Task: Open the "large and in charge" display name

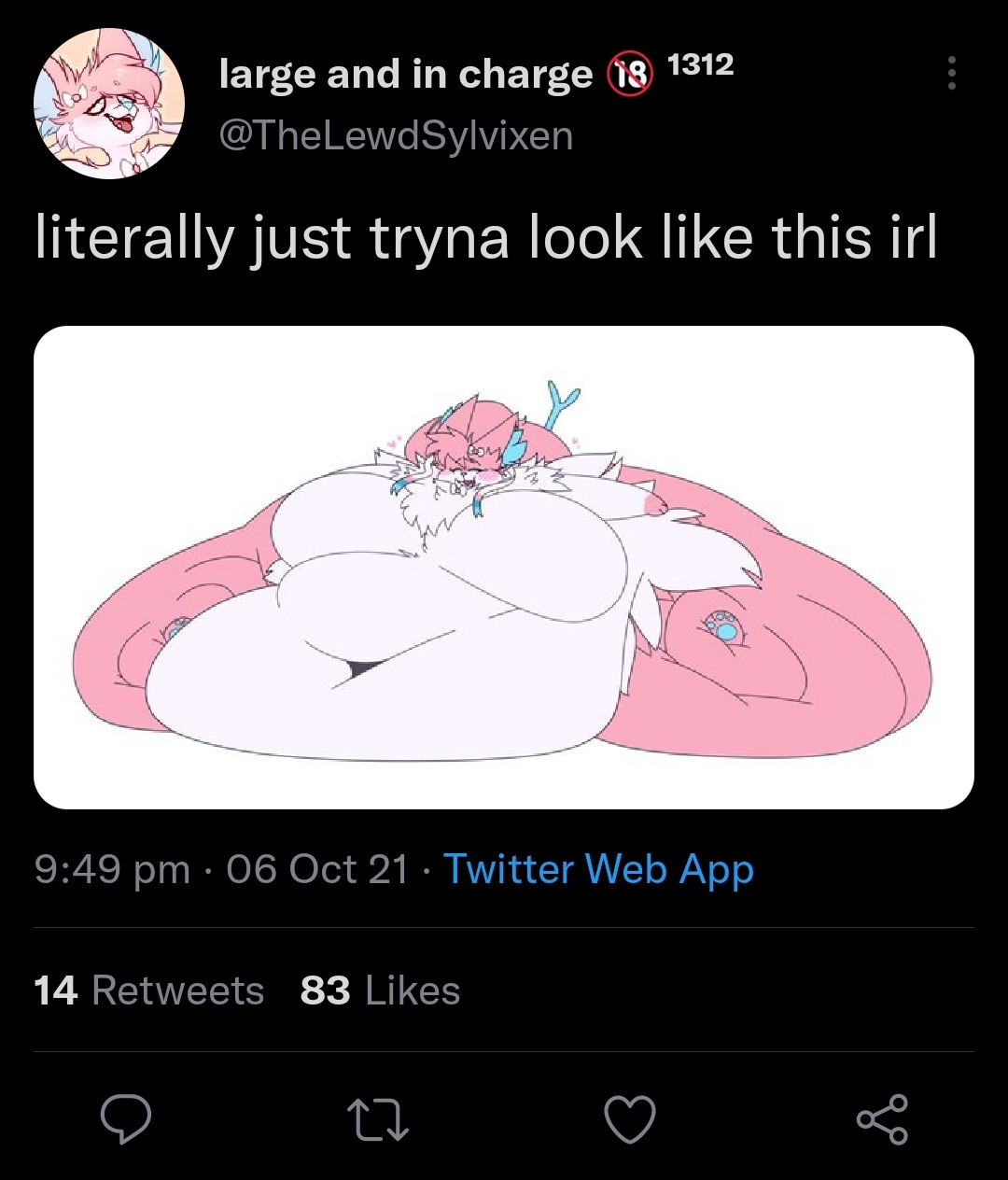Action: [x=406, y=75]
